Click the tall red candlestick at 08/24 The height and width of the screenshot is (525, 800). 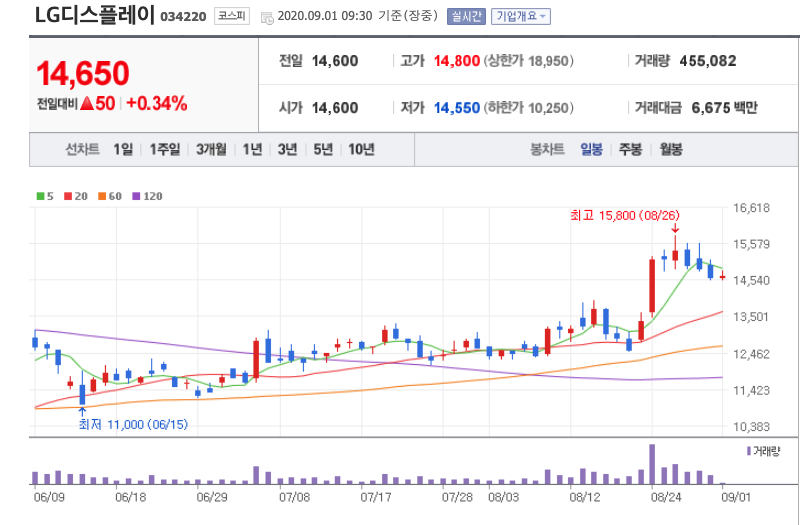(x=652, y=286)
